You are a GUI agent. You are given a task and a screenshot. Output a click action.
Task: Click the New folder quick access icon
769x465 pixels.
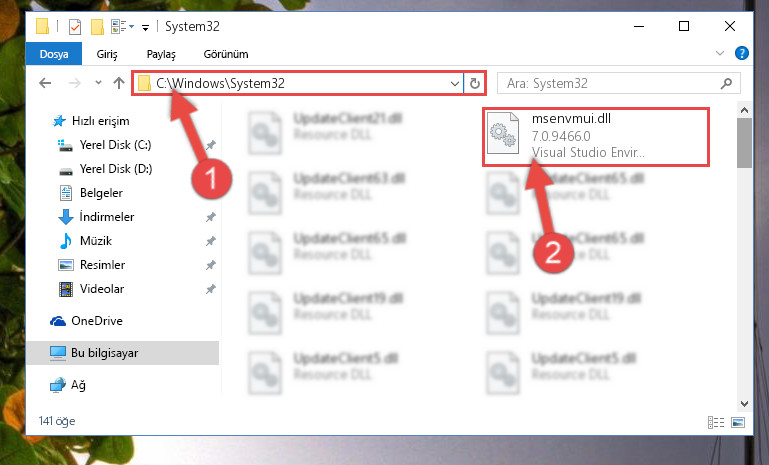97,26
